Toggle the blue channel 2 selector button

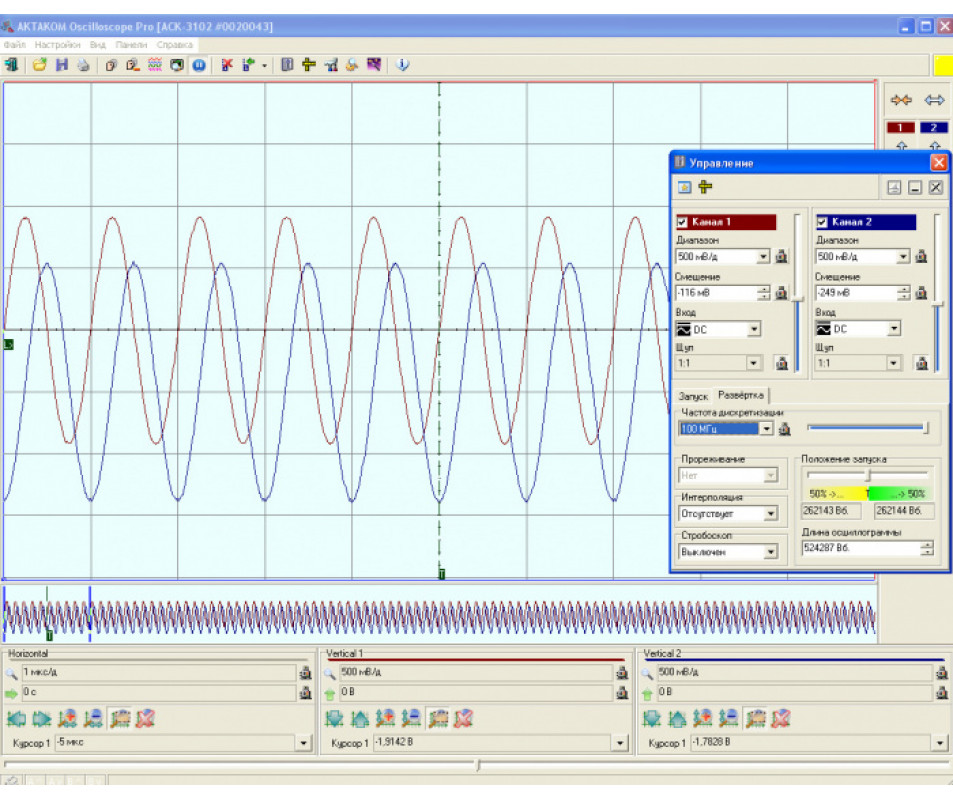[934, 128]
